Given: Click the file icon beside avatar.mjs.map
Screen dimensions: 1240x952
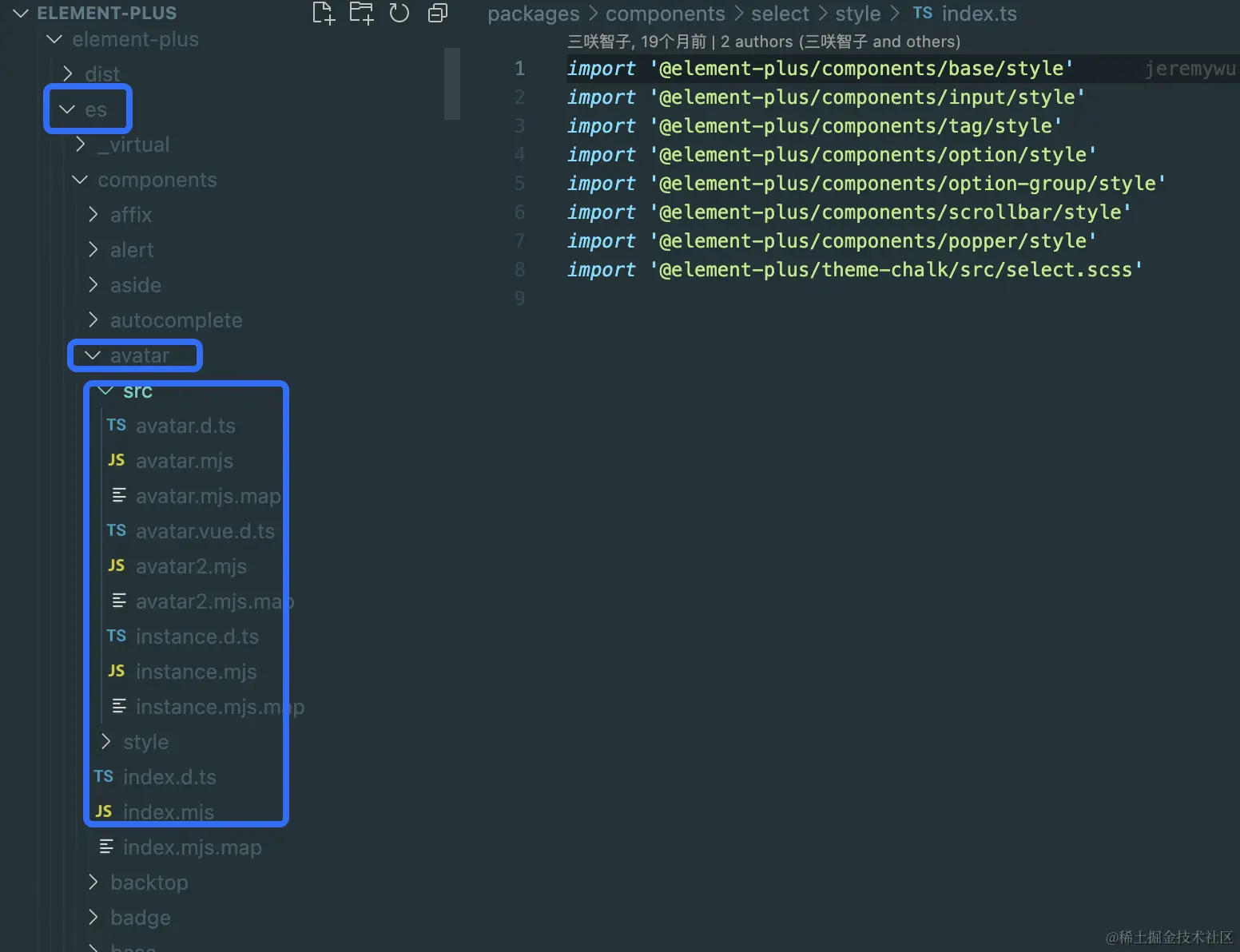Looking at the screenshot, I should 119,495.
